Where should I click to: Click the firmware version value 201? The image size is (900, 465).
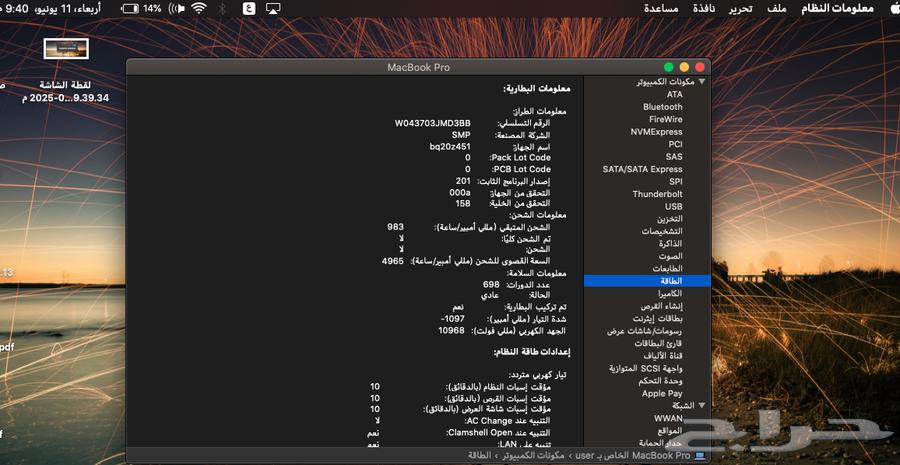point(463,181)
